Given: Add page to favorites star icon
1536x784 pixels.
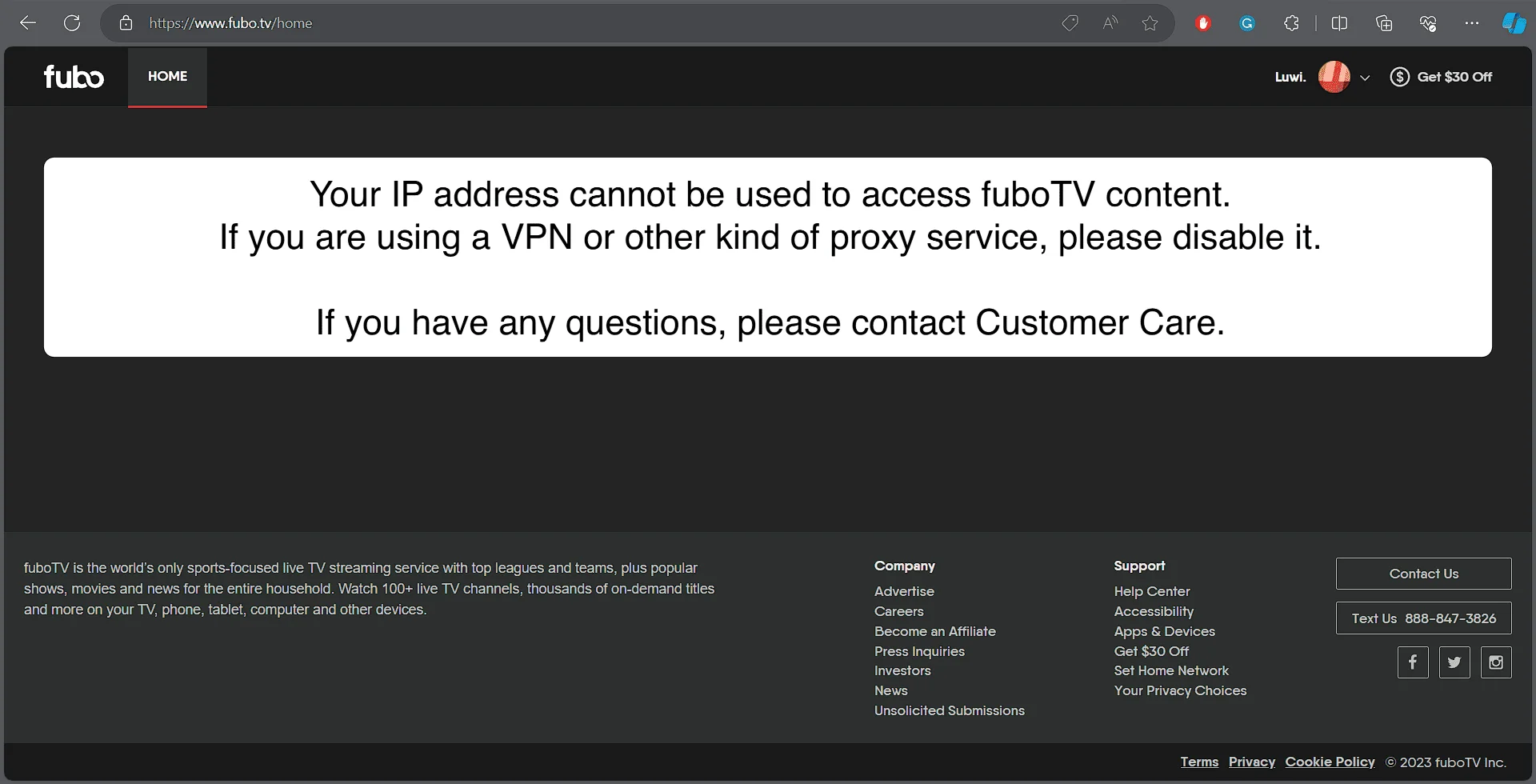Looking at the screenshot, I should [x=1150, y=23].
